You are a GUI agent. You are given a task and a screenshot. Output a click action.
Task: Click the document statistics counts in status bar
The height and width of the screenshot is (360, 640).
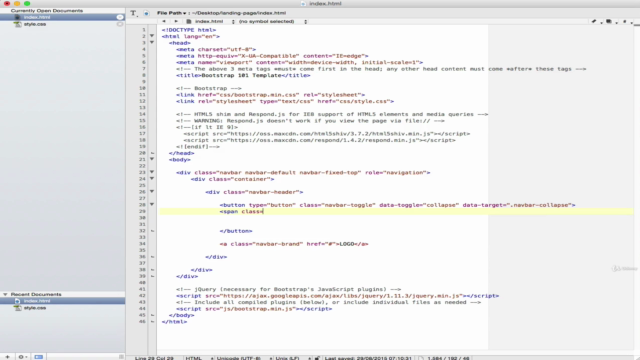[448, 358]
